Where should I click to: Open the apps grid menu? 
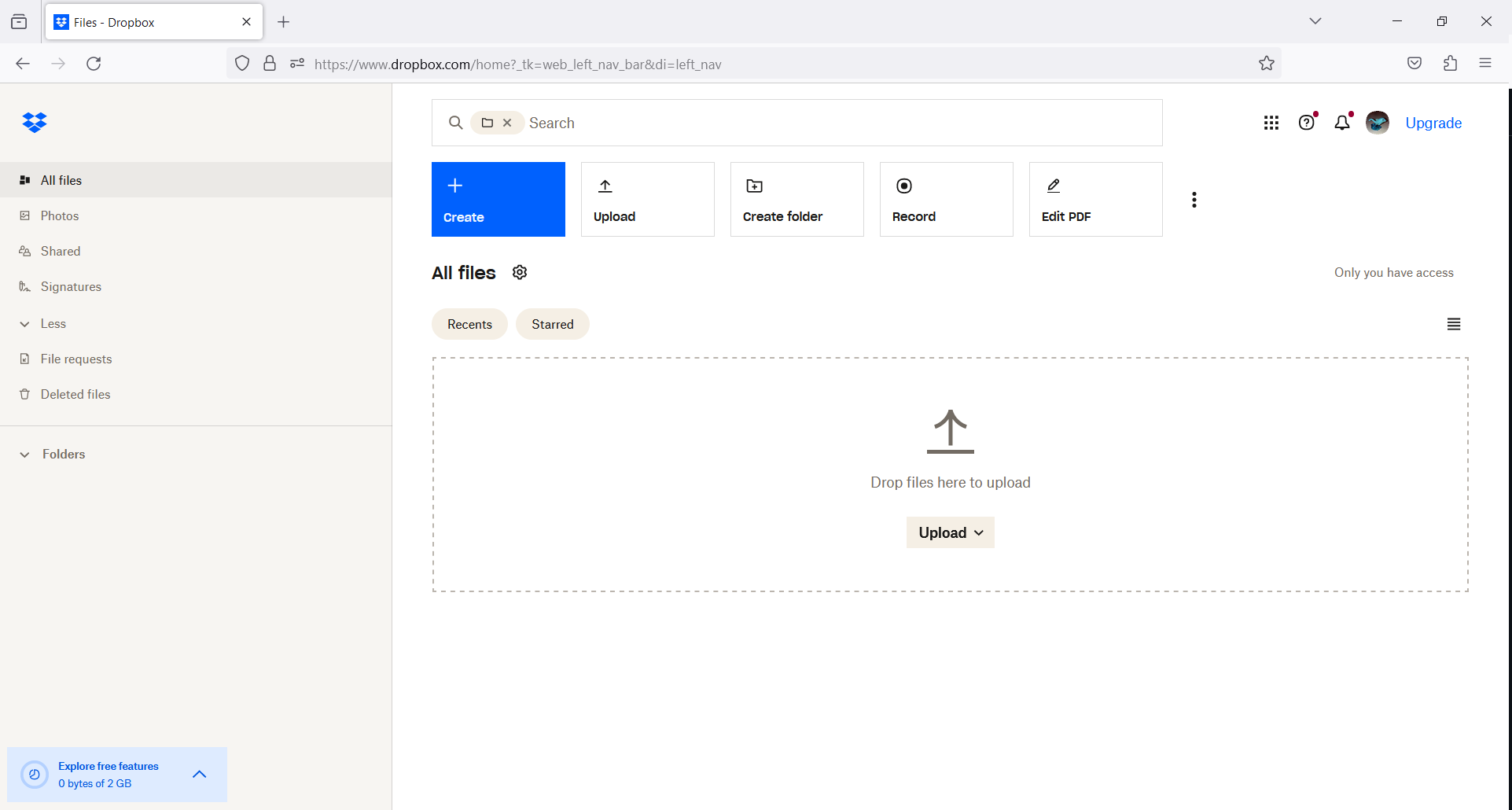[1271, 123]
